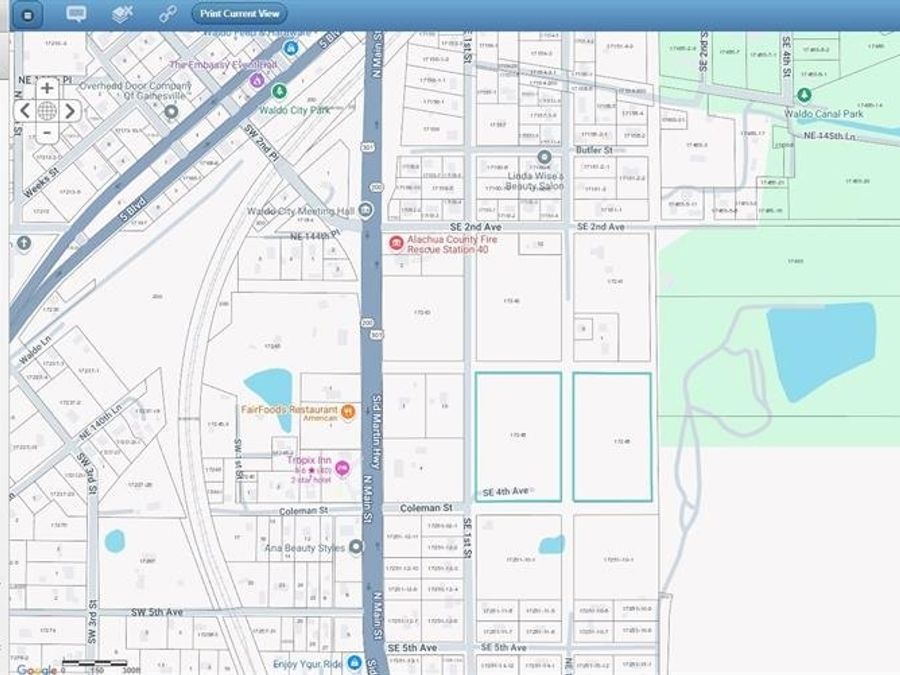900x675 pixels.
Task: Select the Tropix Inn hotel pin
Action: 342,467
